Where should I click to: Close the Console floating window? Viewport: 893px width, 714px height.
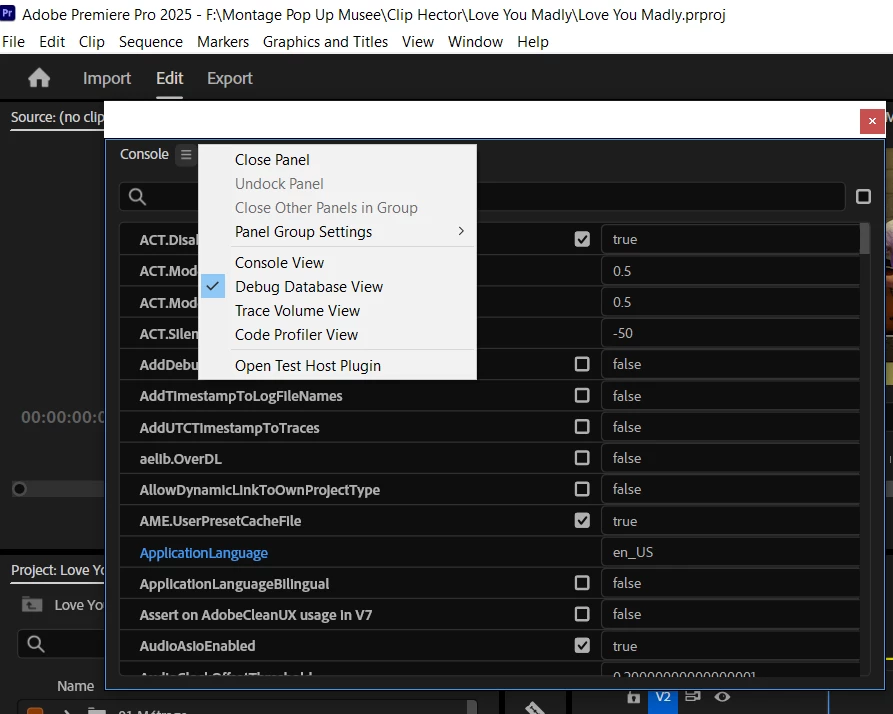(x=872, y=121)
